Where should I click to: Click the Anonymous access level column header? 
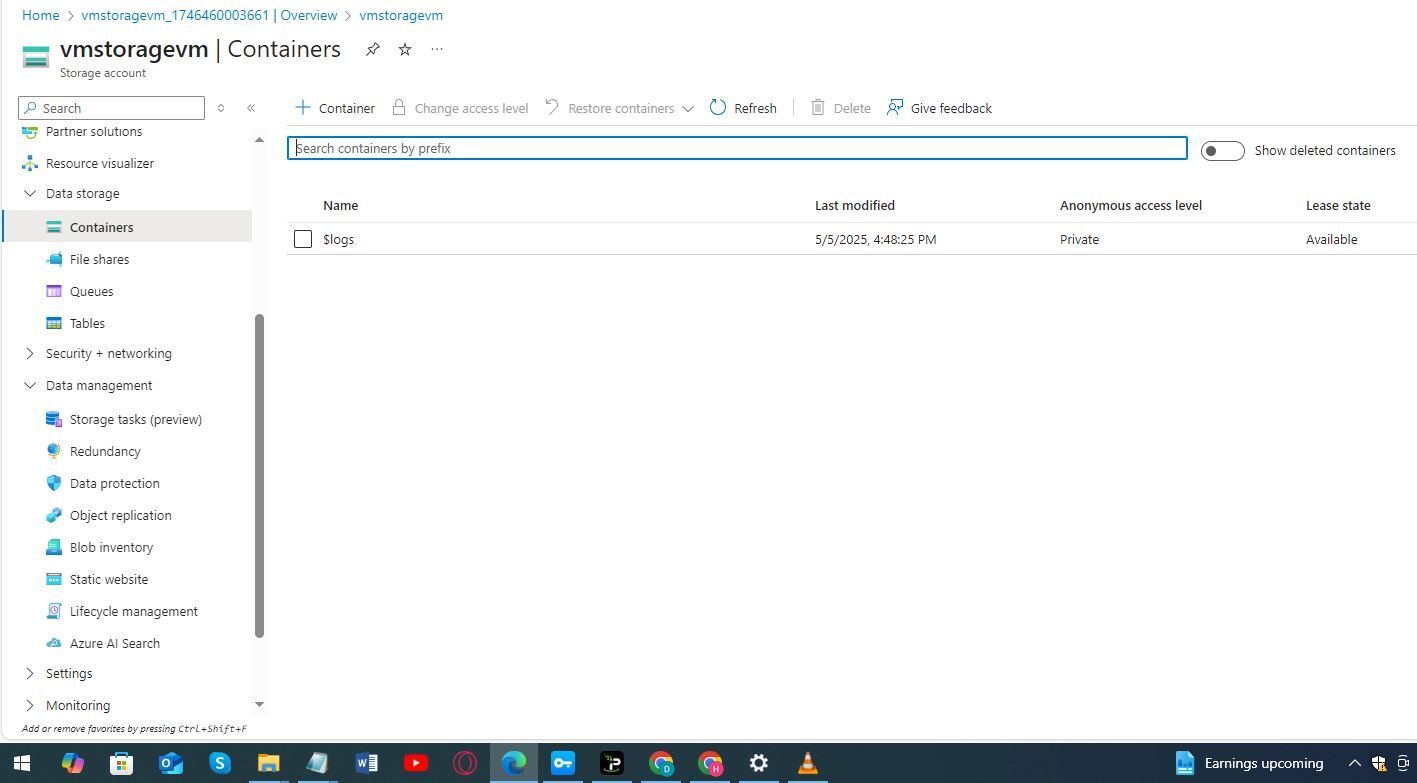click(1130, 205)
